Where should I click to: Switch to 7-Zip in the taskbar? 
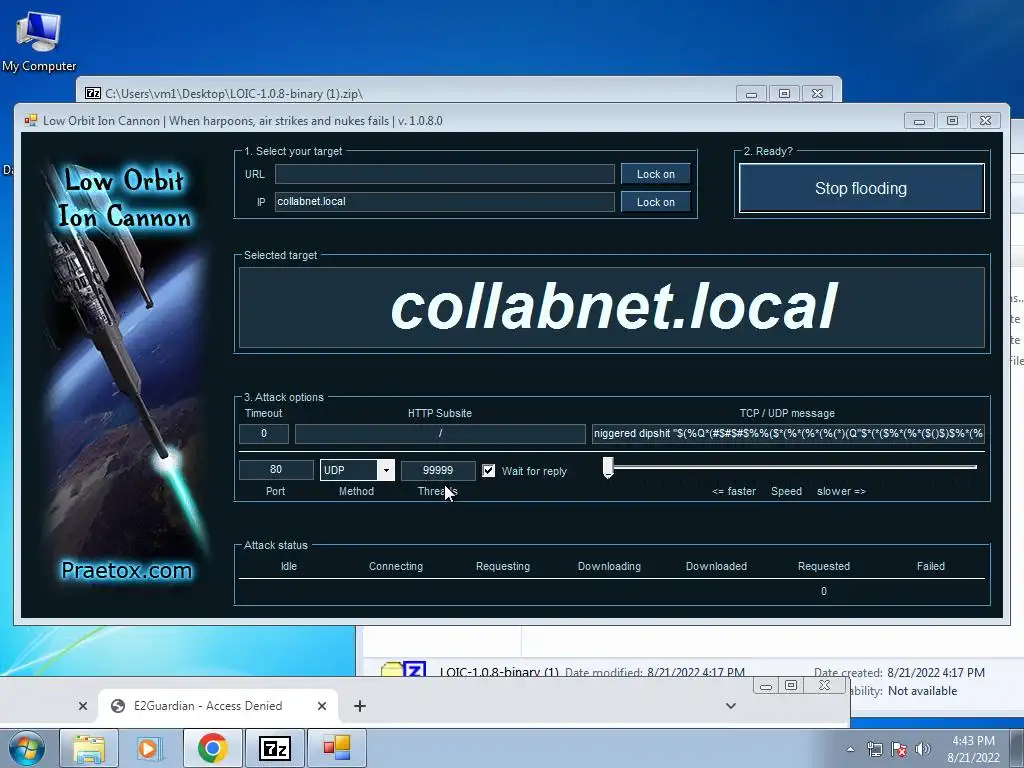[274, 748]
